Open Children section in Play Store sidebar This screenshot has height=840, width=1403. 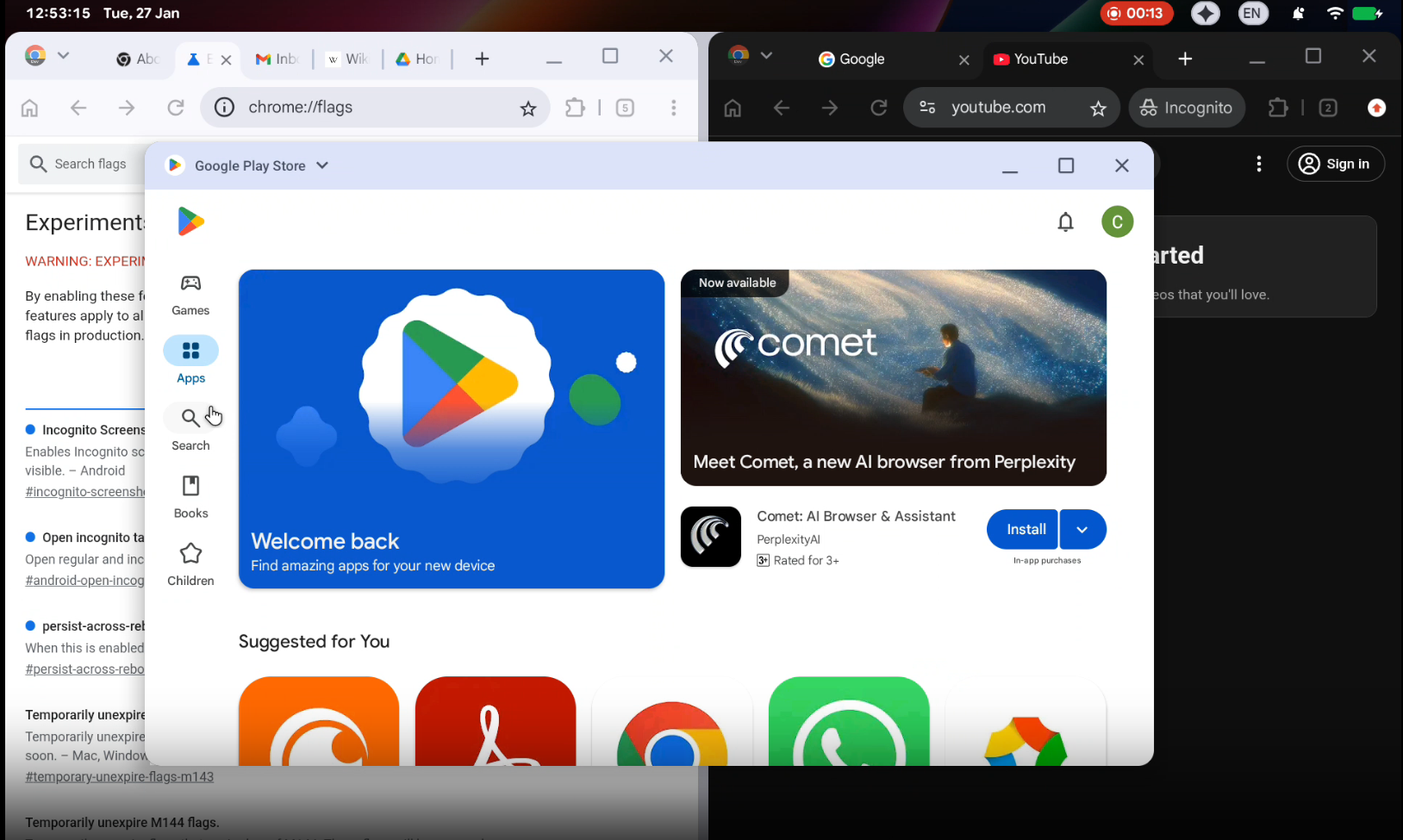tap(190, 564)
